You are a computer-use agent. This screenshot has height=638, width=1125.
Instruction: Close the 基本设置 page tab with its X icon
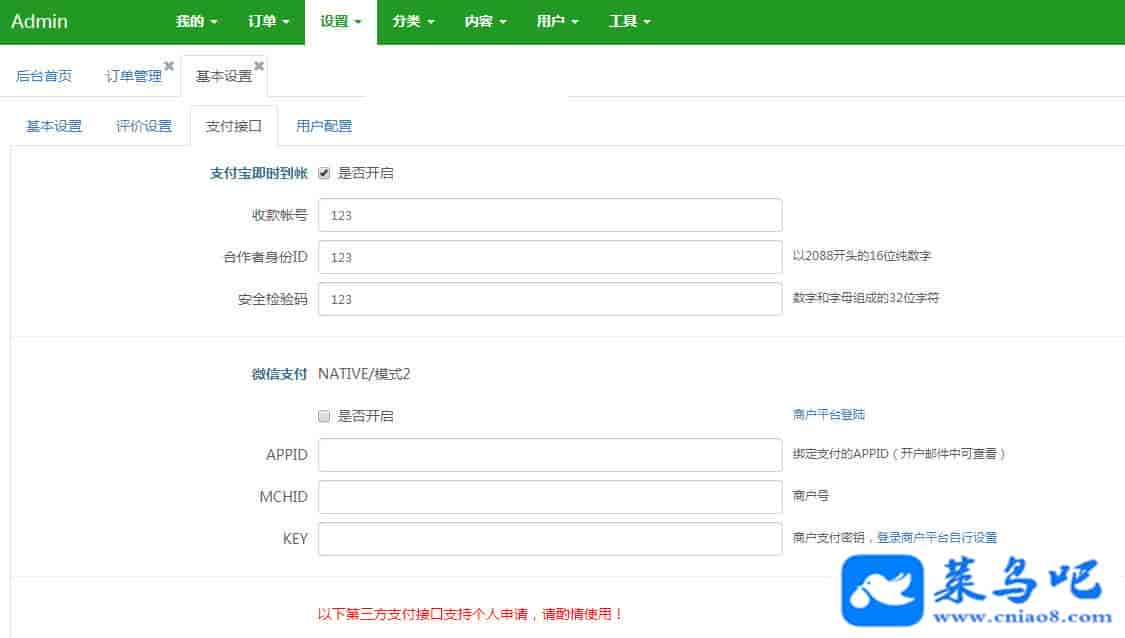(259, 66)
